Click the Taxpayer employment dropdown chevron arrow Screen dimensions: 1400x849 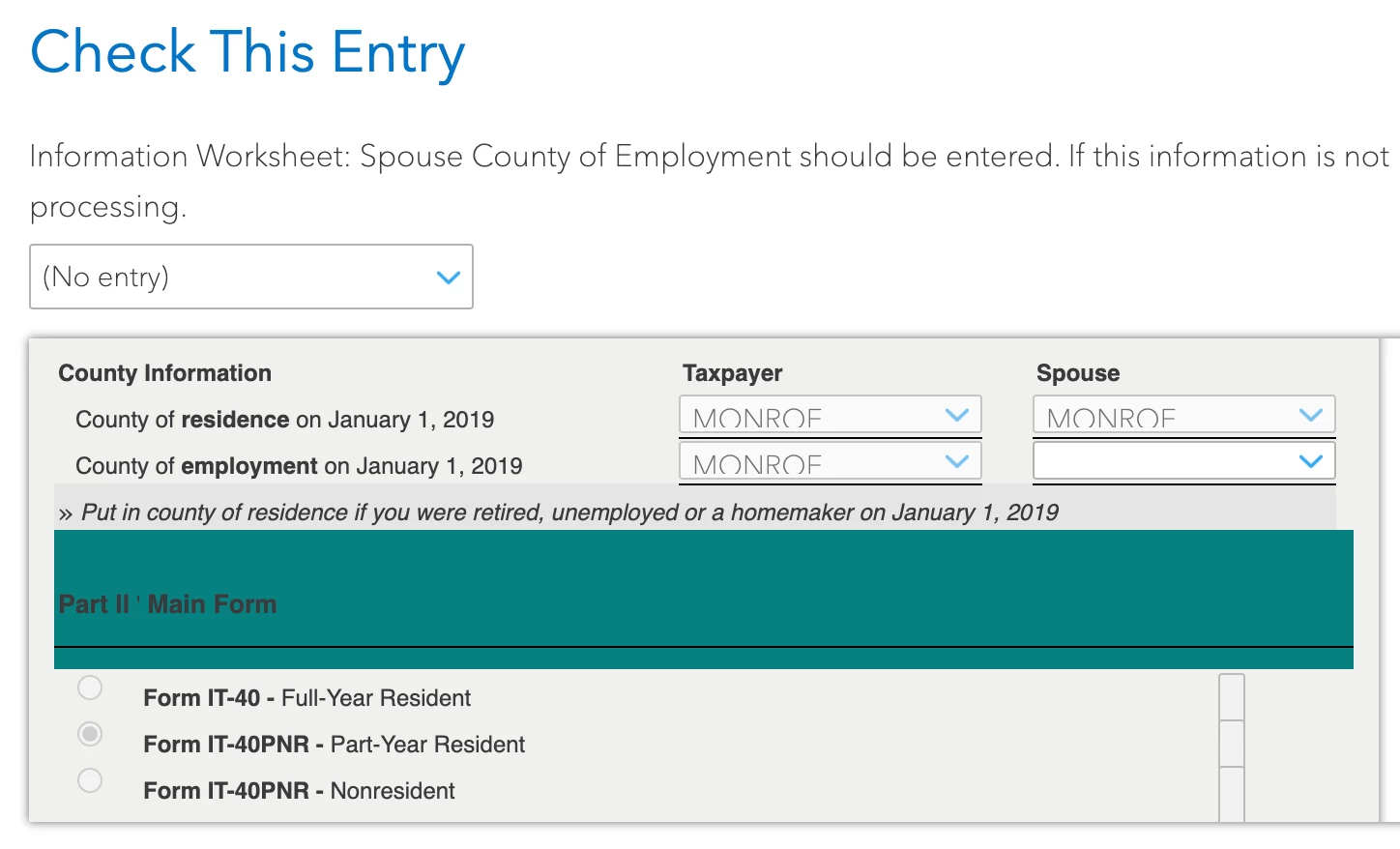pos(956,461)
